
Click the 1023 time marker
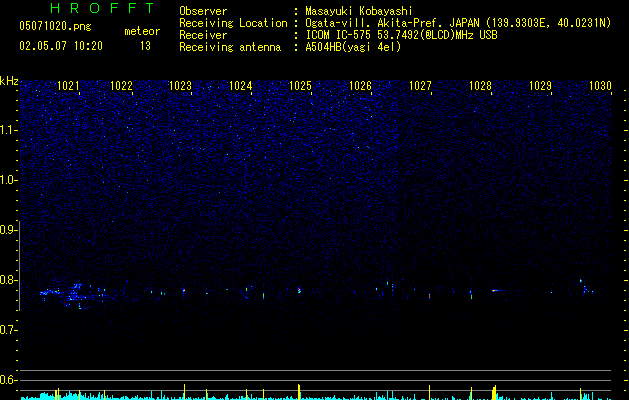pos(181,86)
